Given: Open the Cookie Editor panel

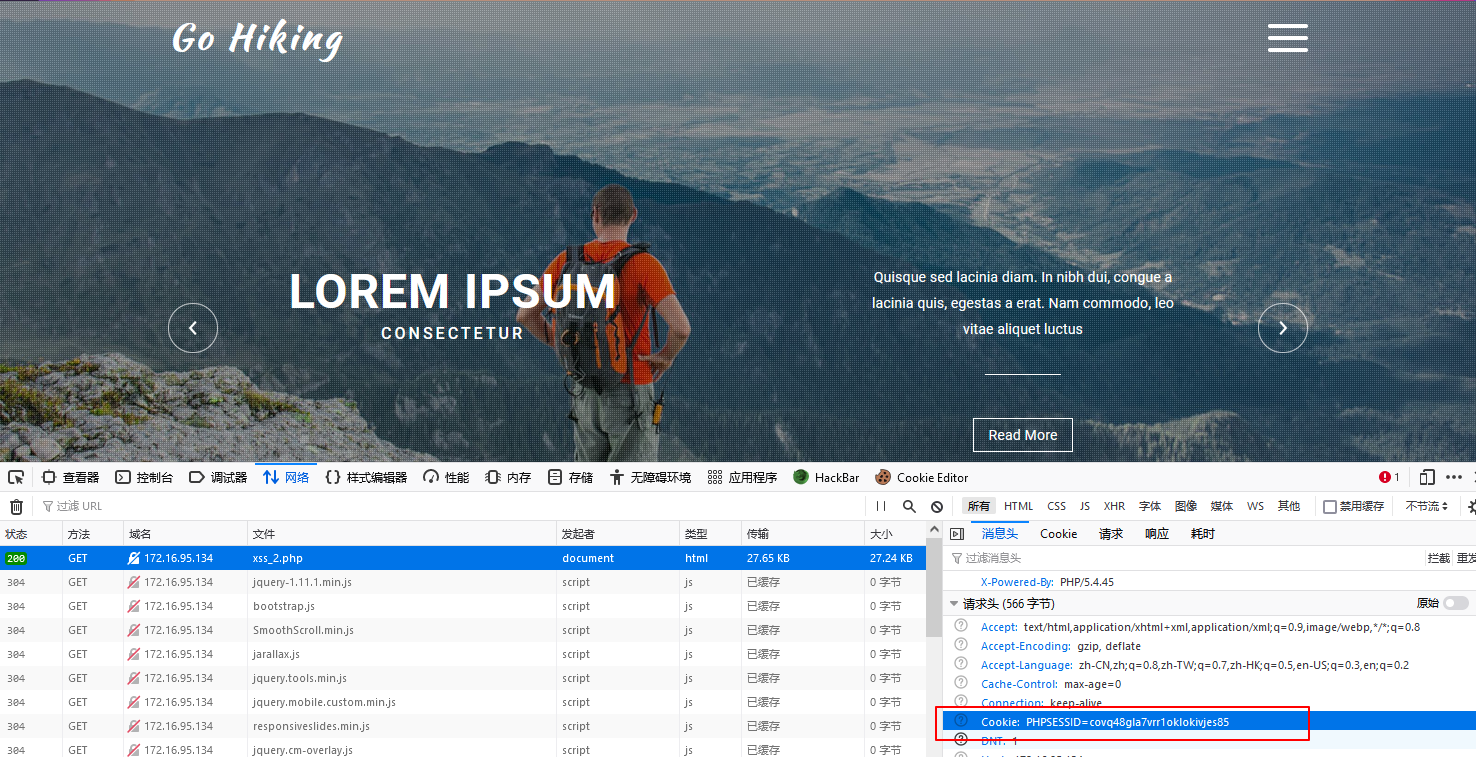Looking at the screenshot, I should tap(921, 477).
